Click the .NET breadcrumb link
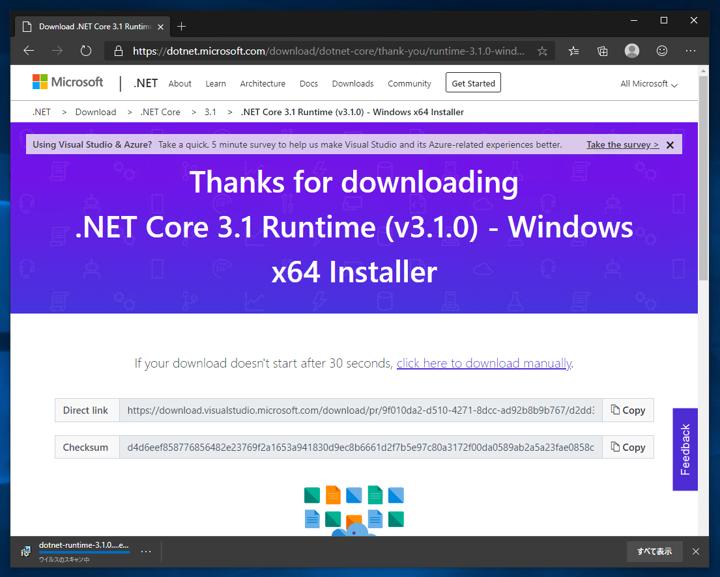This screenshot has height=577, width=720. click(41, 112)
